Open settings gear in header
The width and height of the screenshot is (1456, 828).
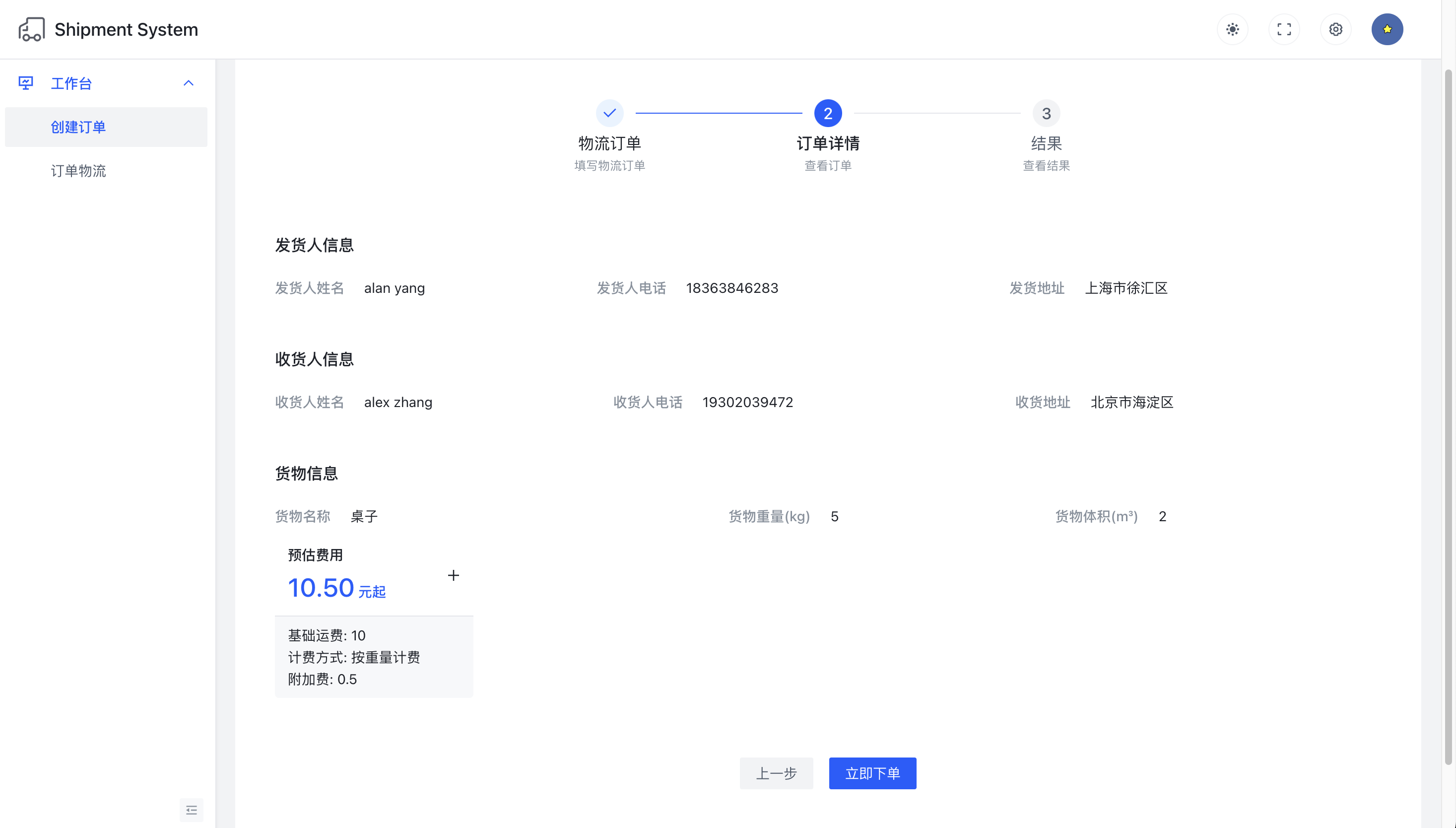click(x=1335, y=29)
